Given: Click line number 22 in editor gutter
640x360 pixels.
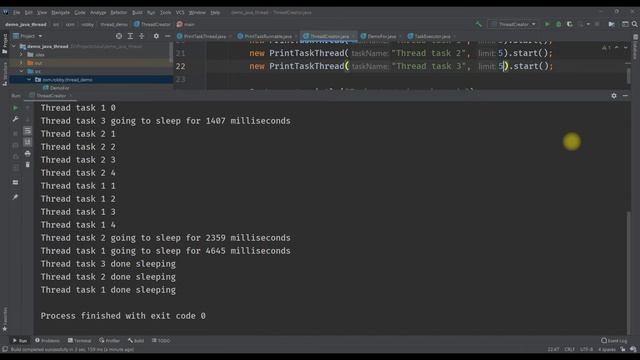Looking at the screenshot, I should pos(180,66).
